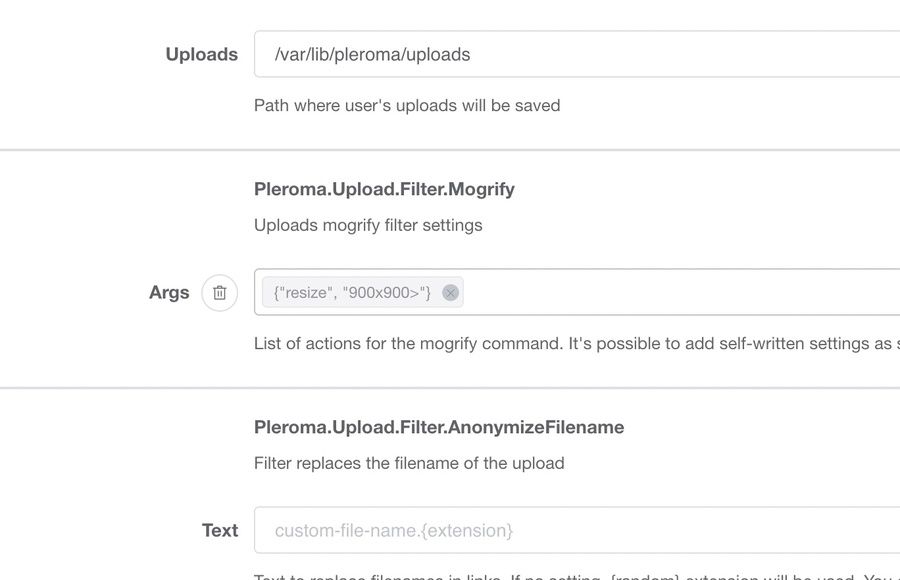Click the Text field label
Image resolution: width=900 pixels, height=580 pixels.
tap(220, 530)
